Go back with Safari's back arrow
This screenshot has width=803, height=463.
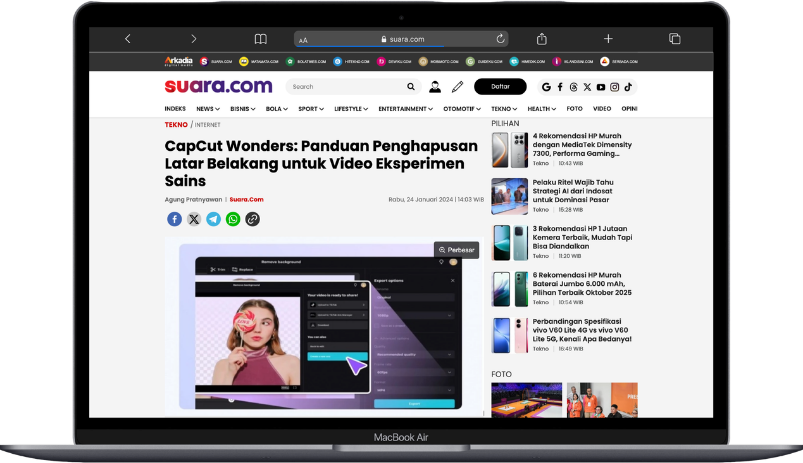pyautogui.click(x=128, y=39)
